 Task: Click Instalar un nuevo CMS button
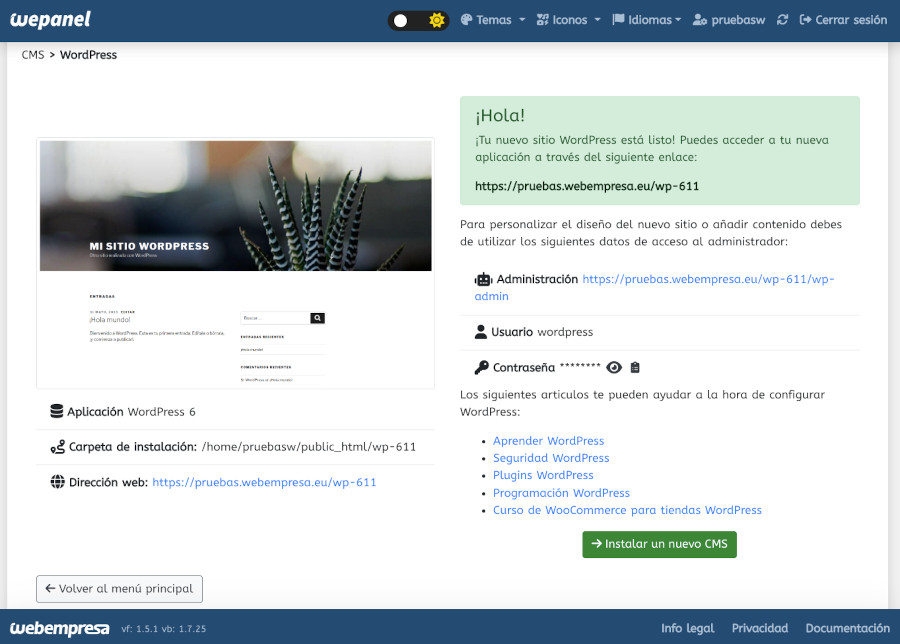coord(660,544)
